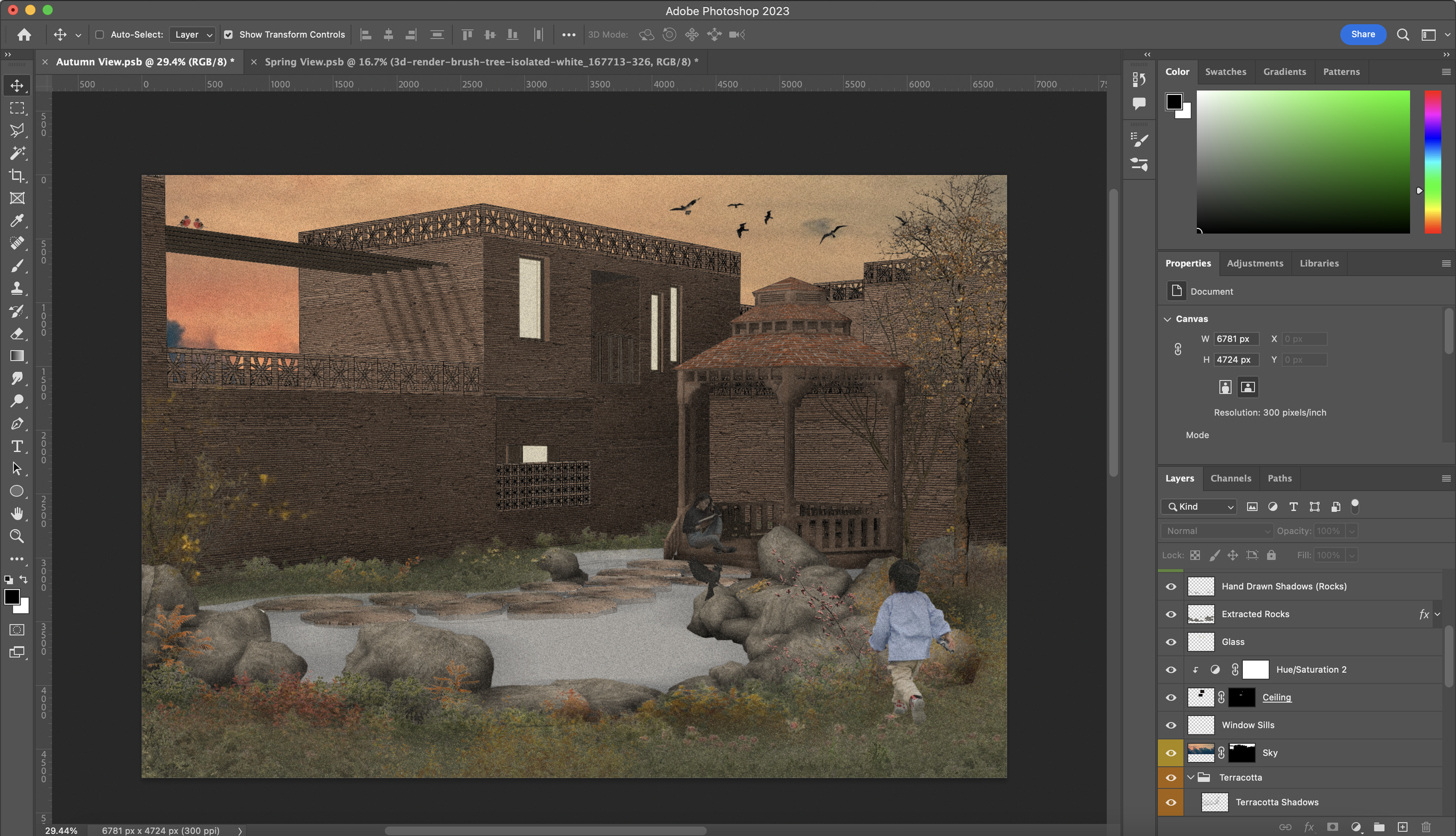The height and width of the screenshot is (836, 1456).
Task: Add a layer mask
Action: (x=1332, y=827)
